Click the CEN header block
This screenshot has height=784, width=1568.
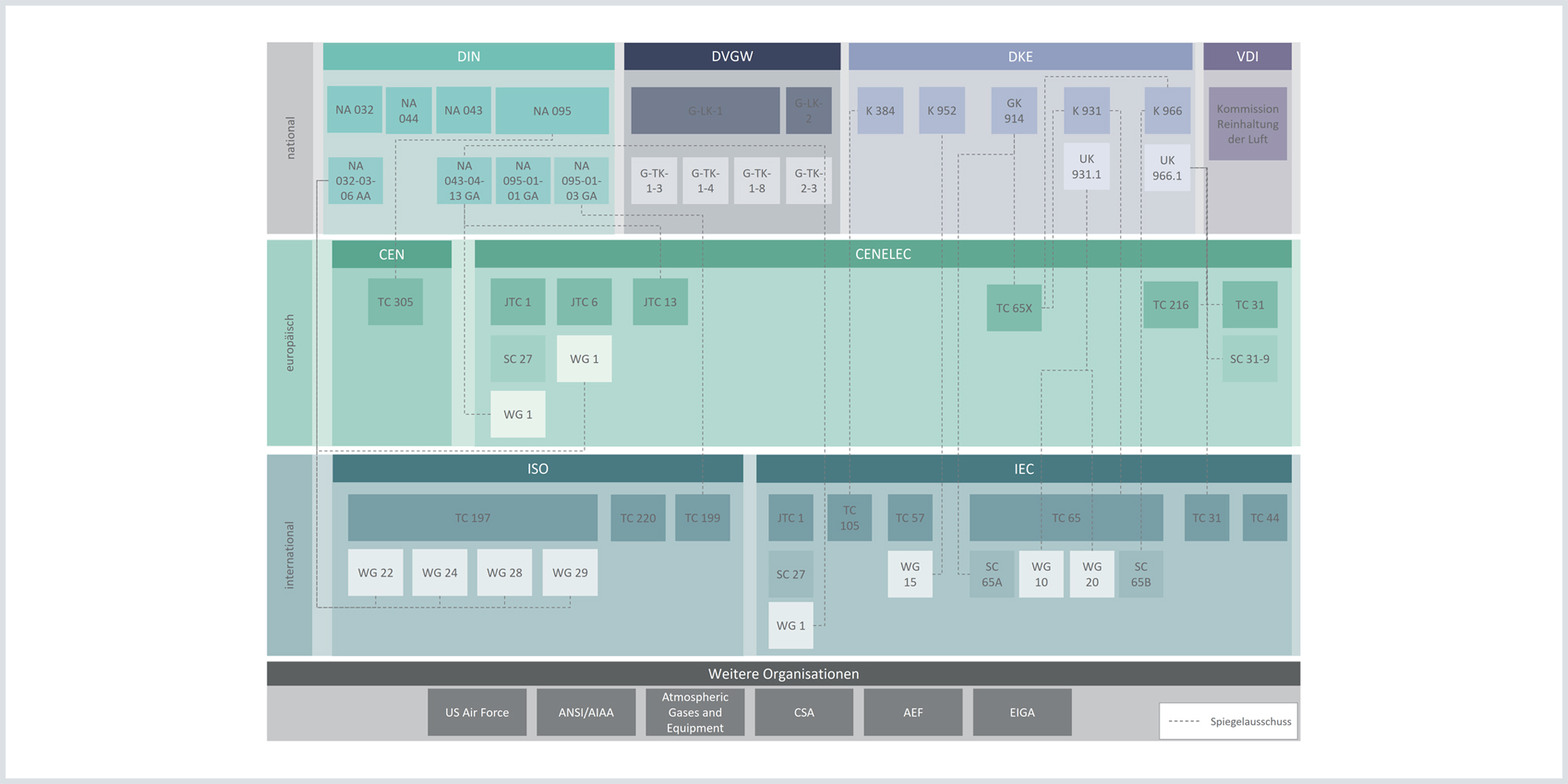391,254
